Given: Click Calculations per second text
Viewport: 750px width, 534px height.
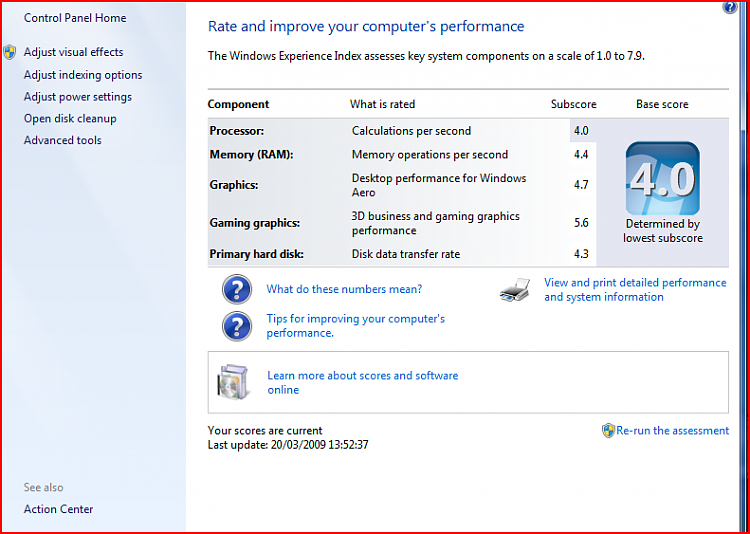Looking at the screenshot, I should tap(411, 131).
